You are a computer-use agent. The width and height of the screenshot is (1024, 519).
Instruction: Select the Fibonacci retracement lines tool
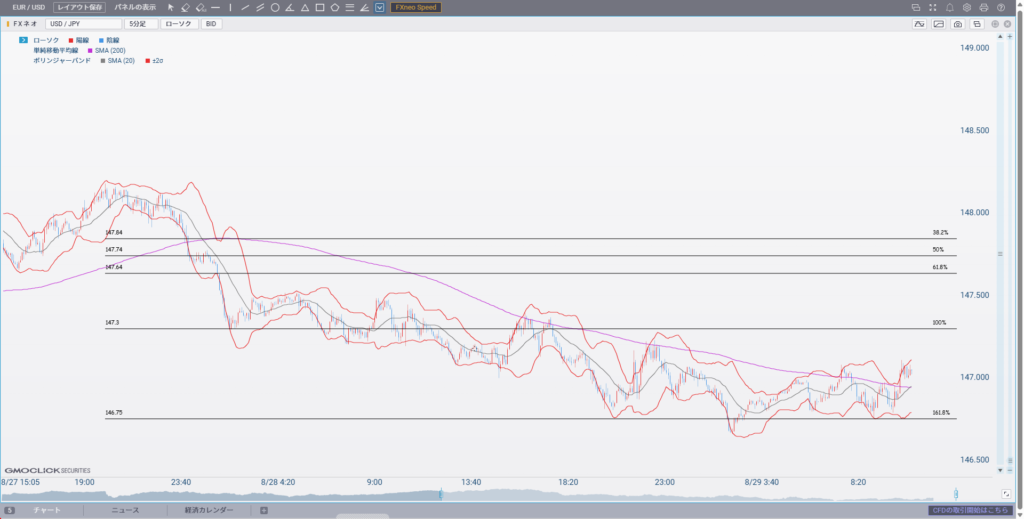(x=350, y=8)
